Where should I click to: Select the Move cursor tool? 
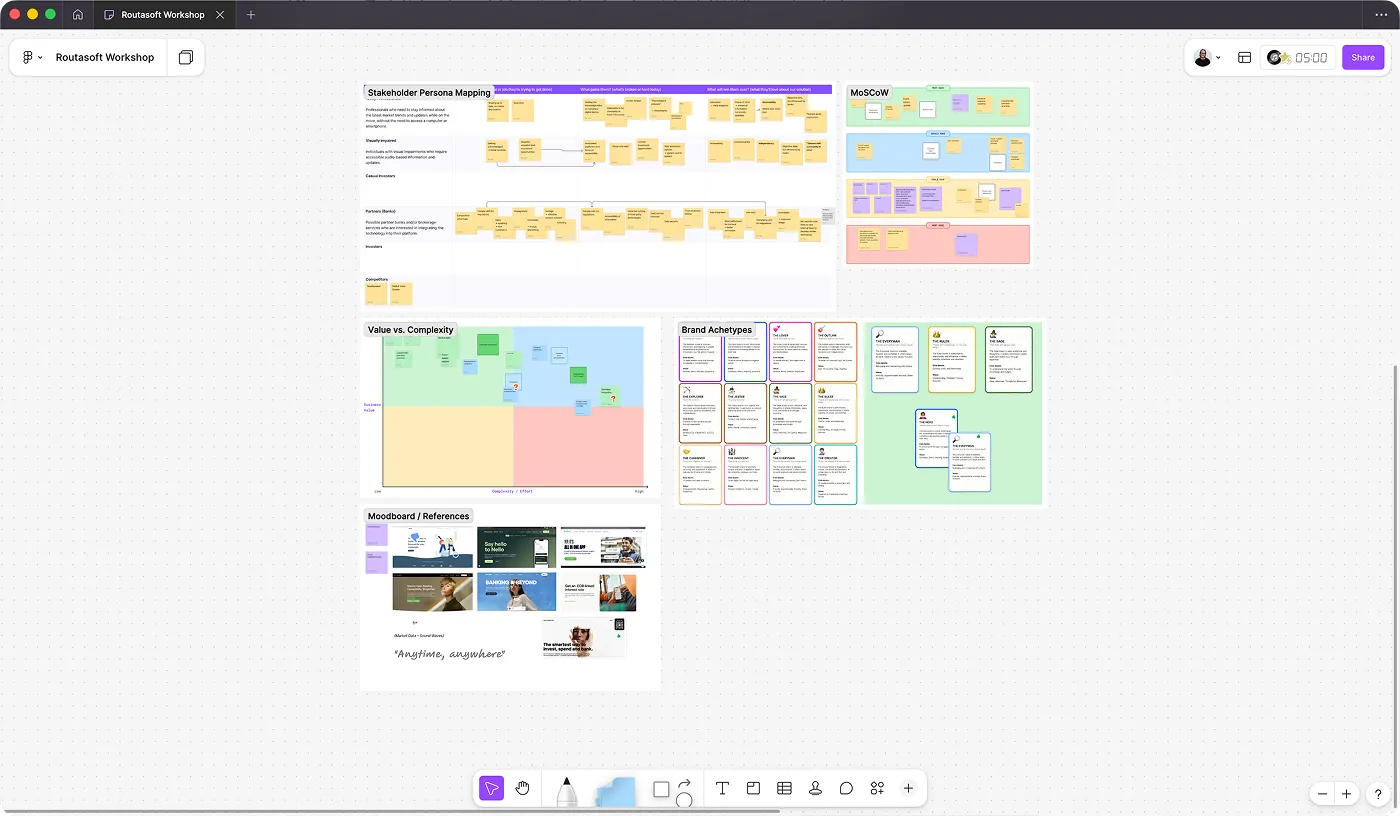[x=491, y=789]
